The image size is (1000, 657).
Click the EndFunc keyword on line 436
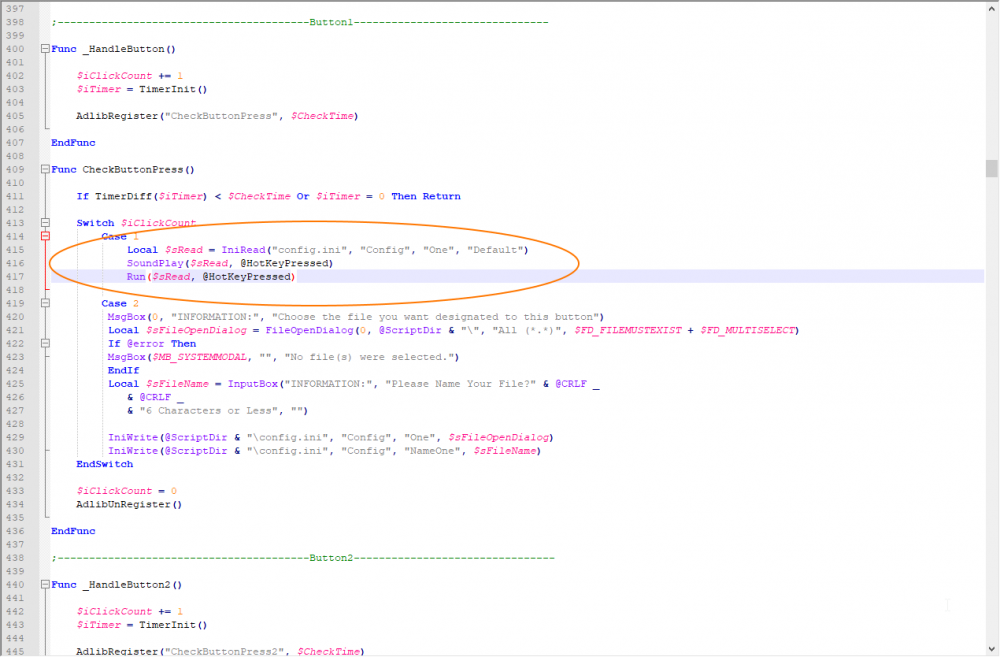pyautogui.click(x=73, y=531)
